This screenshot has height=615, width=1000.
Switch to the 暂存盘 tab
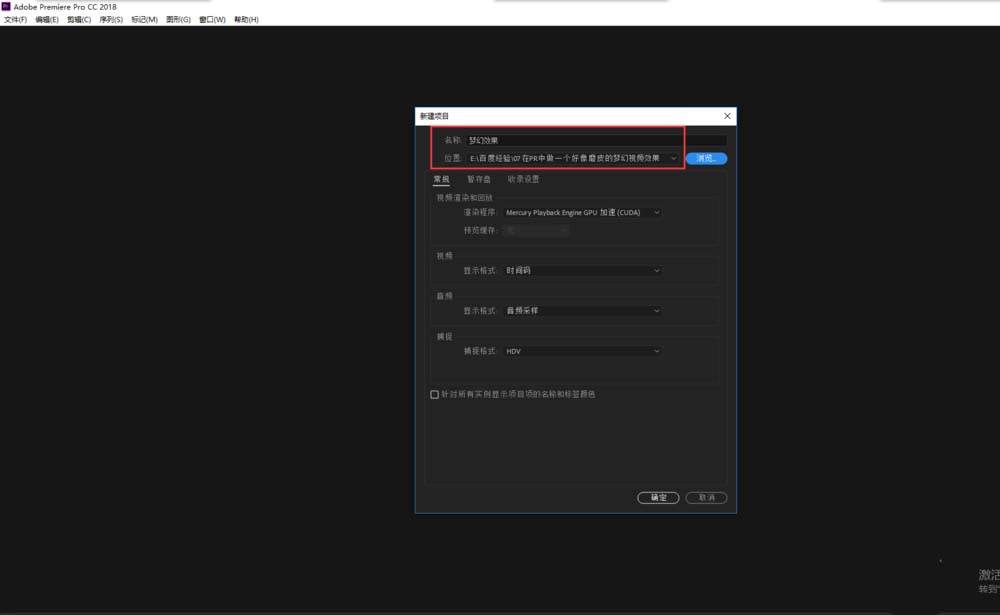click(x=479, y=179)
